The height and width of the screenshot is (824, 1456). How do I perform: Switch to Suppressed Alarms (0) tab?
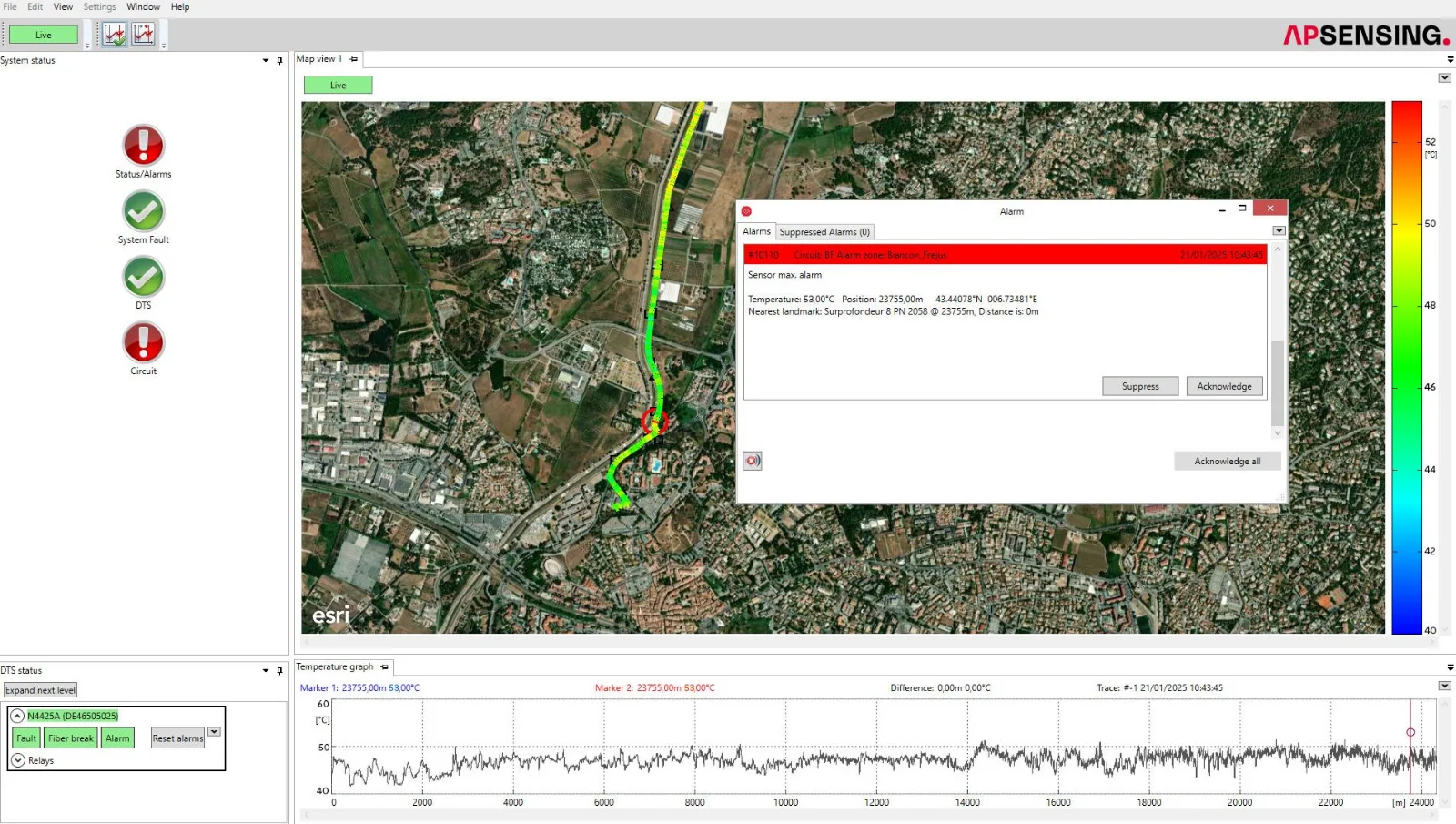click(824, 232)
